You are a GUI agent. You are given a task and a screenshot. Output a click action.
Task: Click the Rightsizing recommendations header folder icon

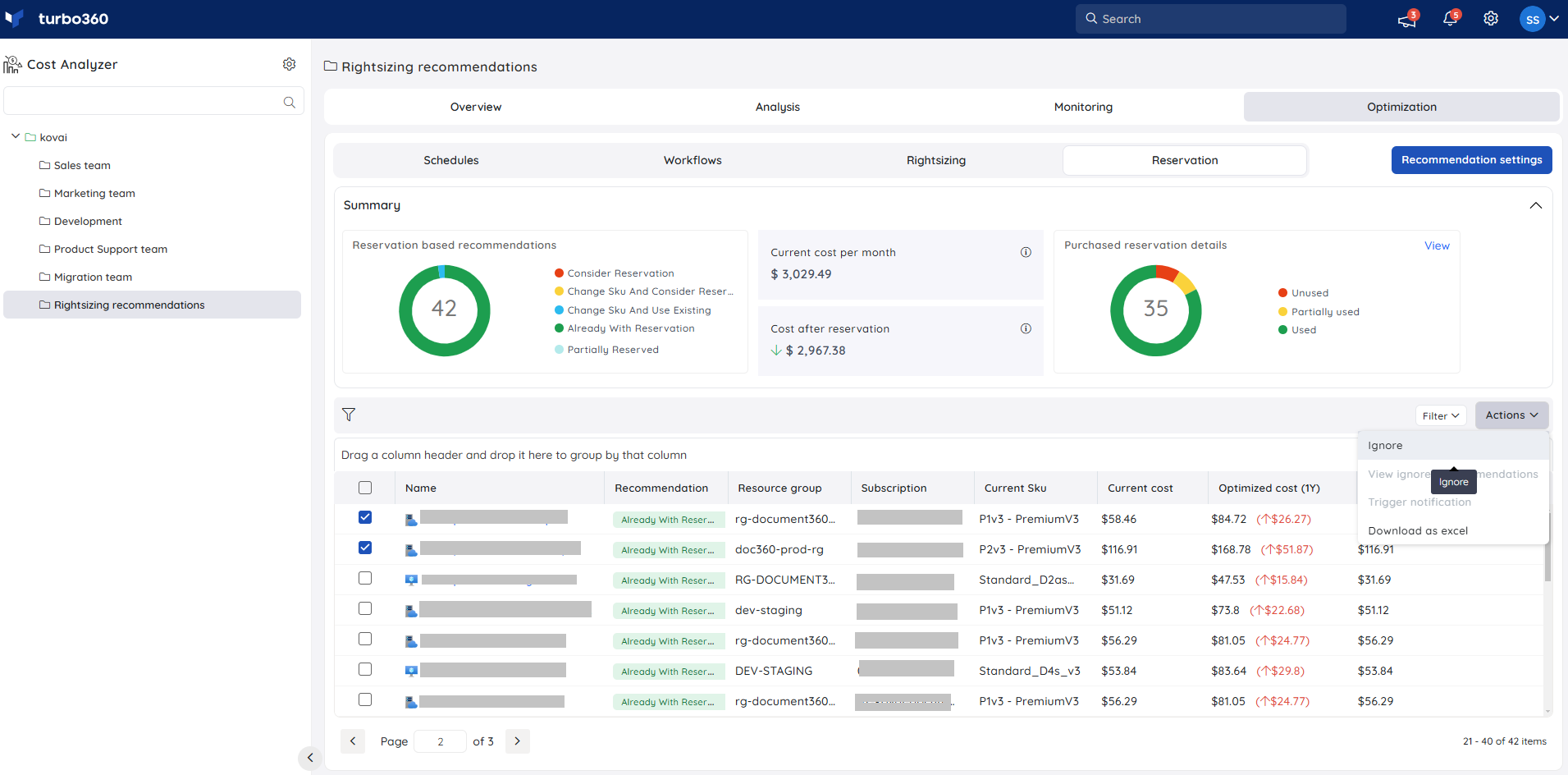point(331,66)
